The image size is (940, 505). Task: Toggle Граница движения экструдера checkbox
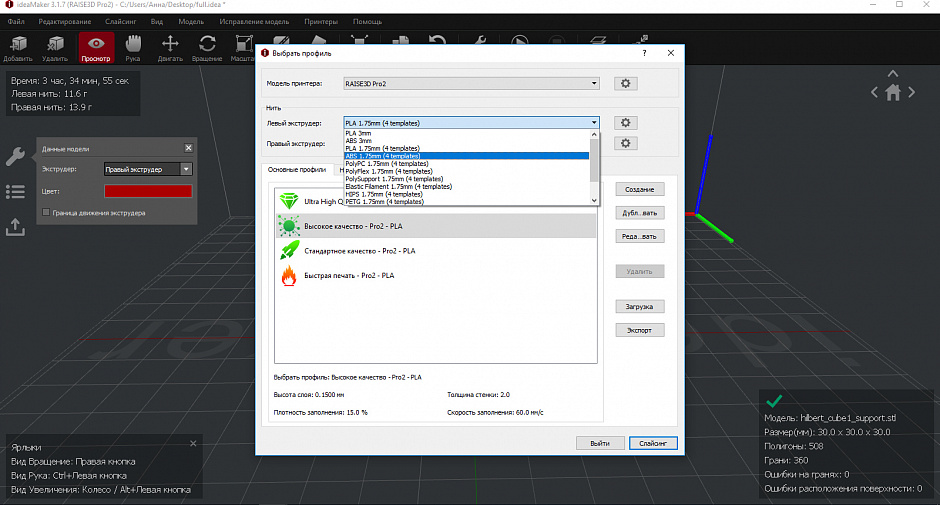[46, 212]
